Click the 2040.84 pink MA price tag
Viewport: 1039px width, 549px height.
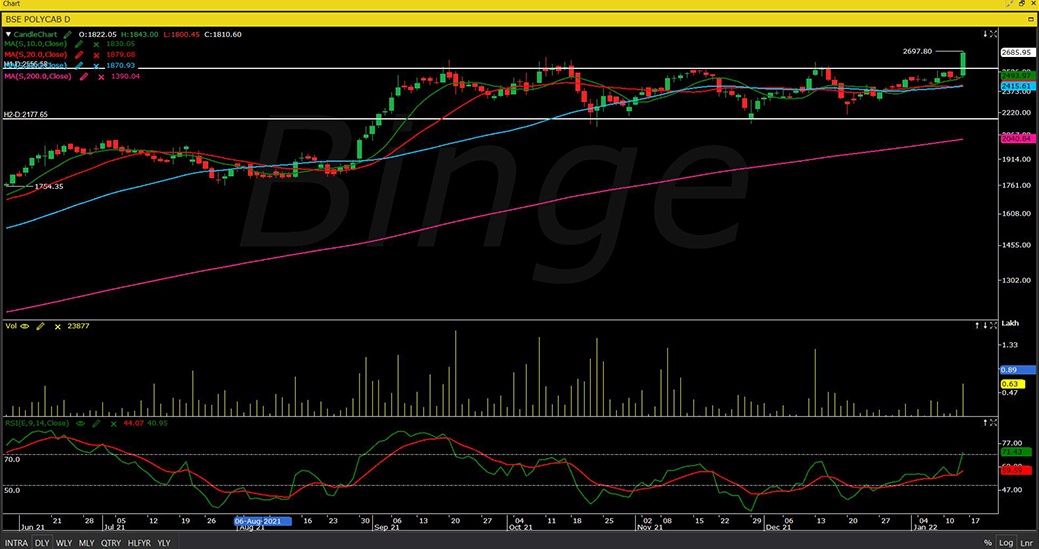pyautogui.click(x=1017, y=138)
